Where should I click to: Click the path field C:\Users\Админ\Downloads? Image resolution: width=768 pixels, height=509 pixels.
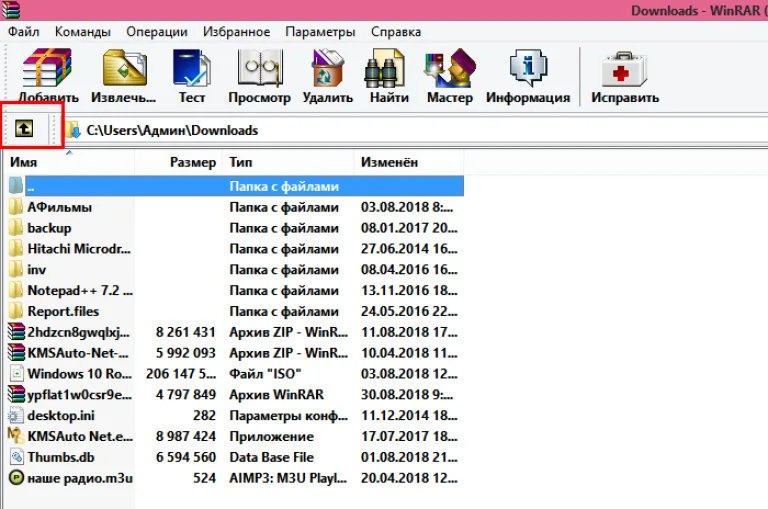pyautogui.click(x=416, y=130)
